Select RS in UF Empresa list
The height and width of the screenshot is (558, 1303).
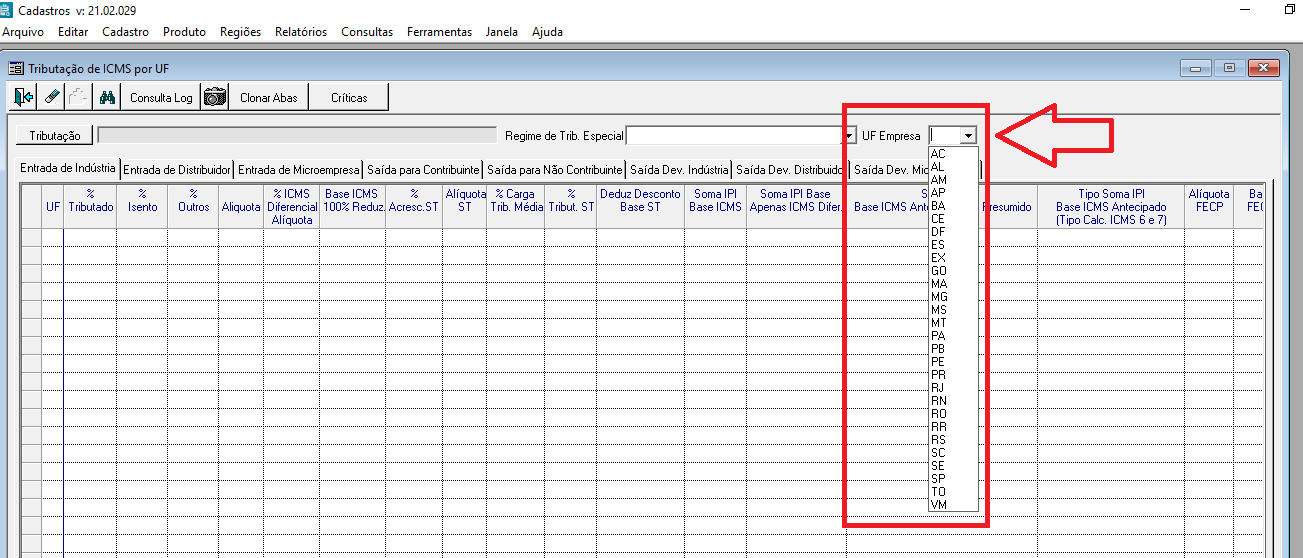pyautogui.click(x=953, y=440)
